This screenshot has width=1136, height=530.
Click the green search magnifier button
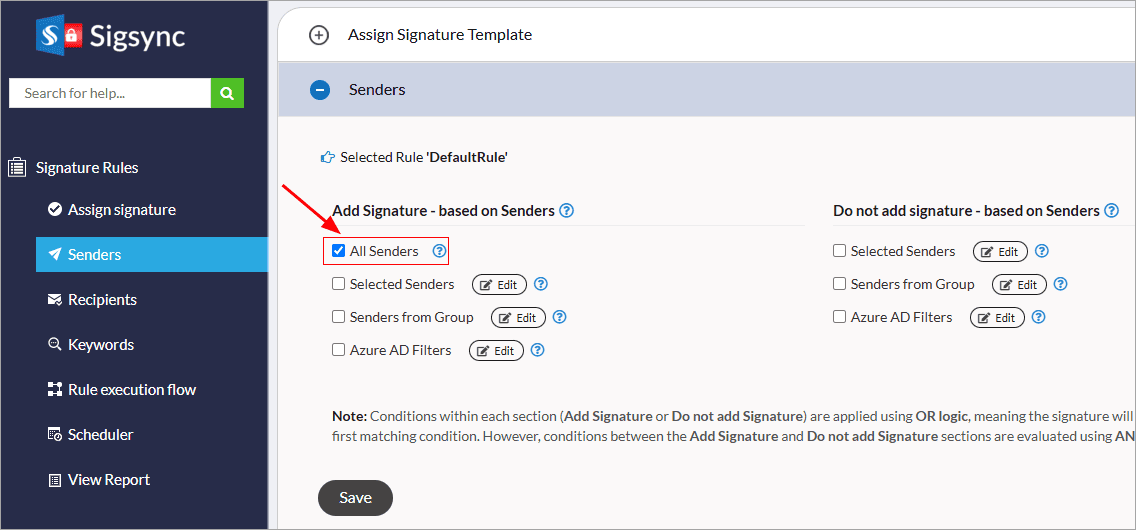[x=227, y=93]
